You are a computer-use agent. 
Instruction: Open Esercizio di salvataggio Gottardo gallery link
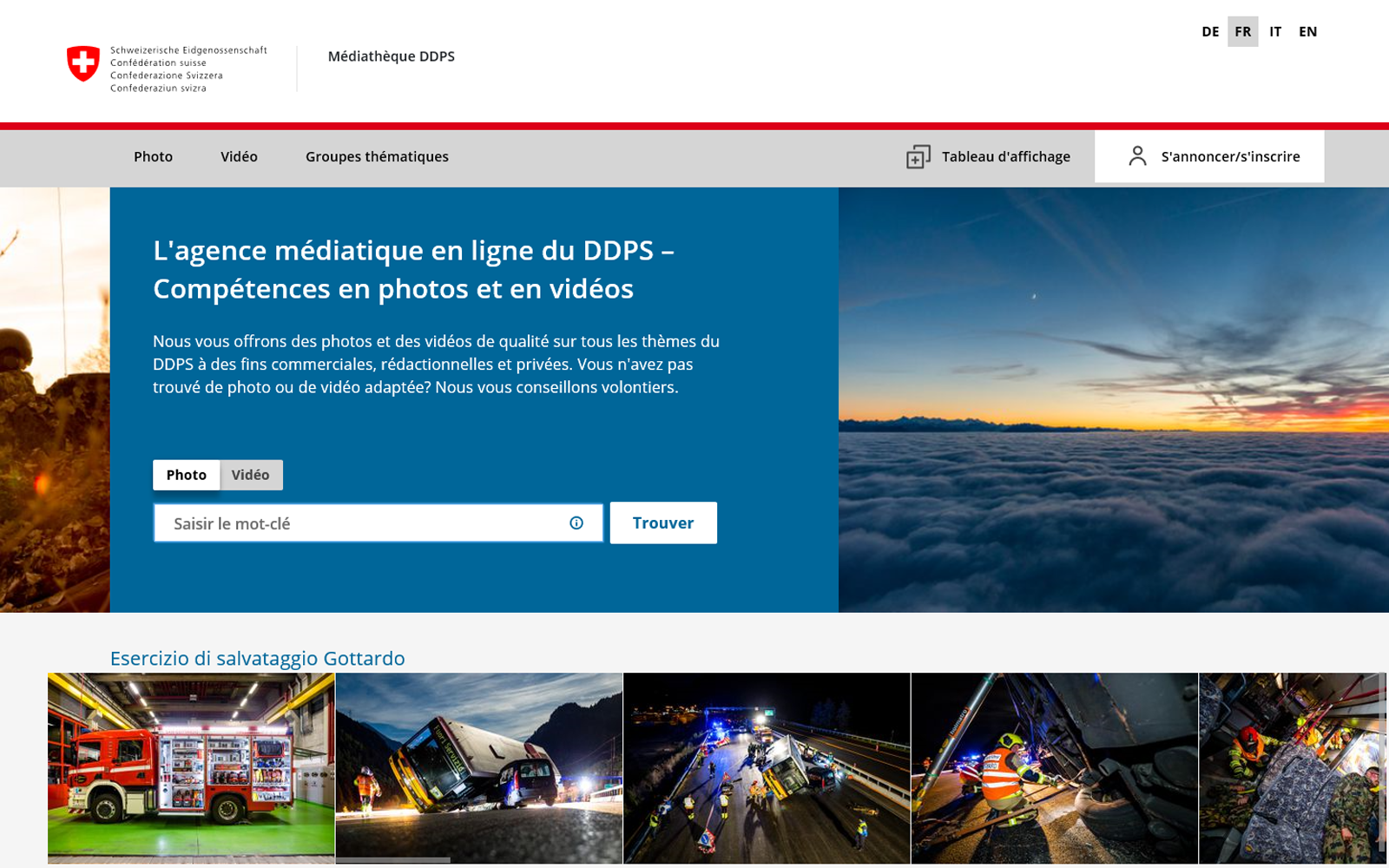coord(257,658)
